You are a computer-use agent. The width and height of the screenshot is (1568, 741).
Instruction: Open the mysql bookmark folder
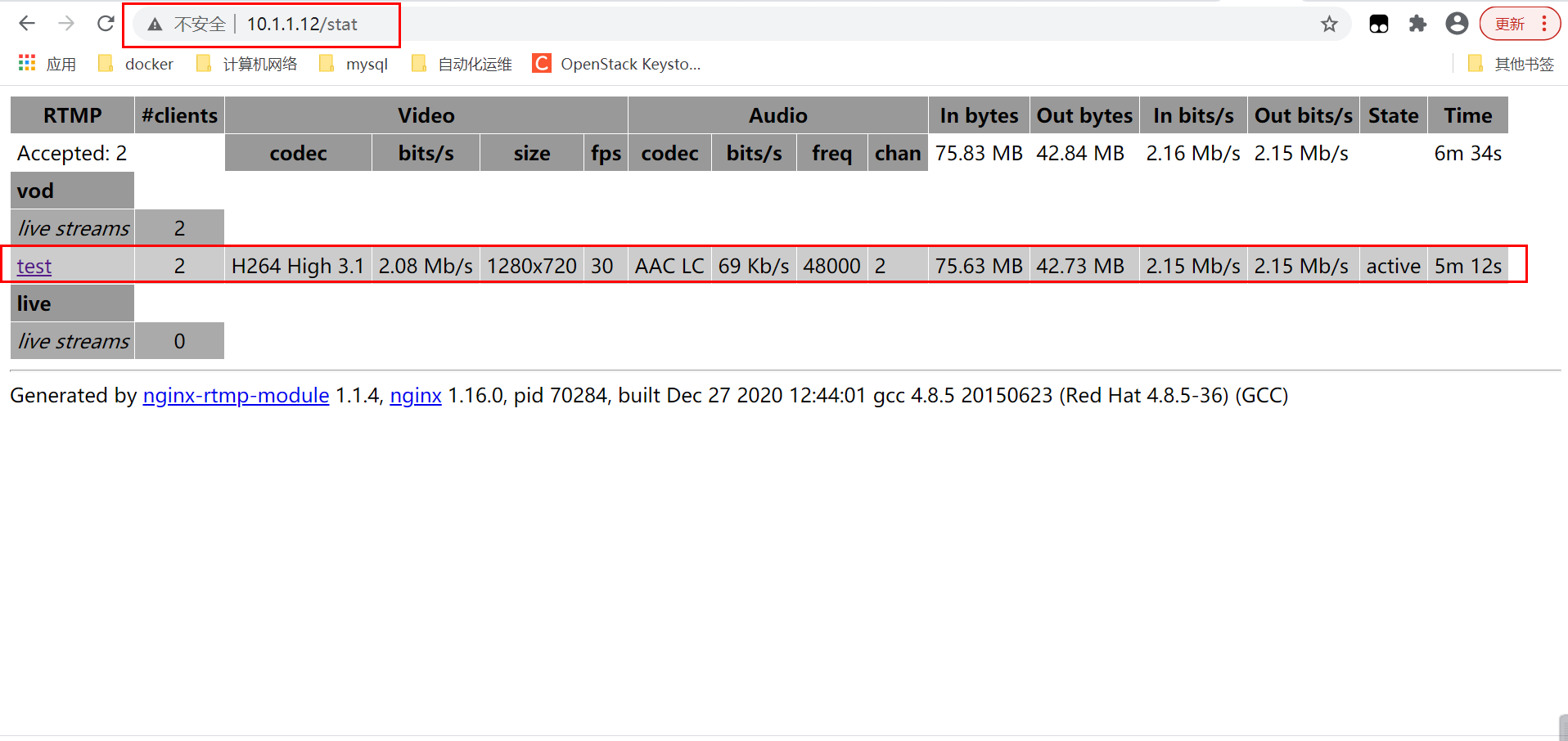pos(354,64)
